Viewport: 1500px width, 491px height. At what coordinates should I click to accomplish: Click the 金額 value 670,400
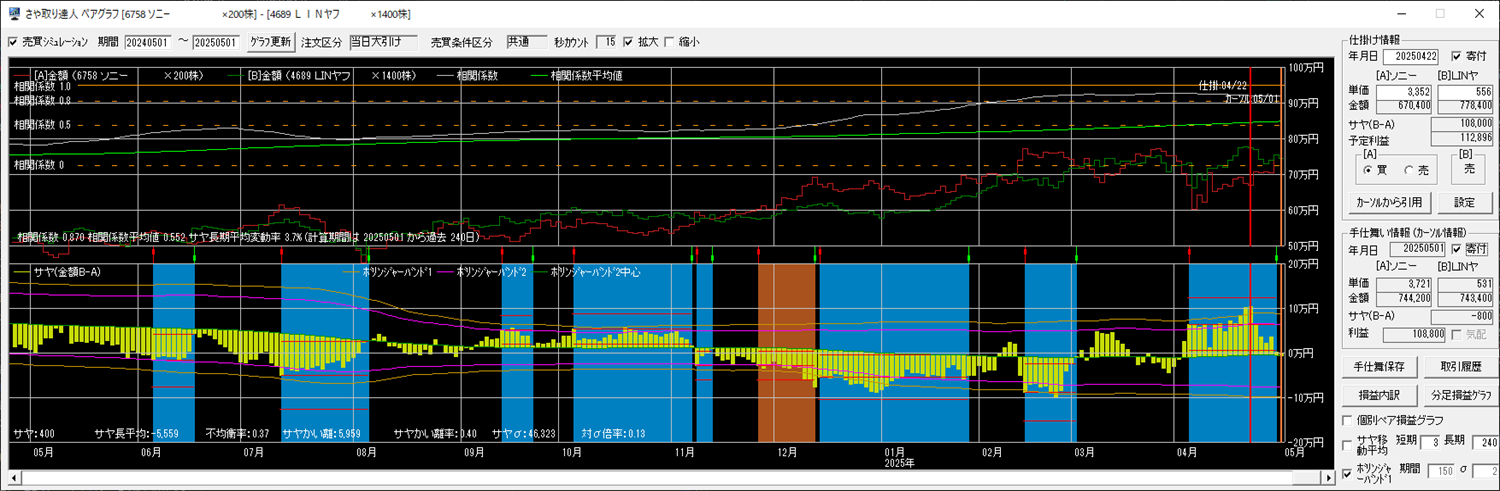pos(1404,105)
